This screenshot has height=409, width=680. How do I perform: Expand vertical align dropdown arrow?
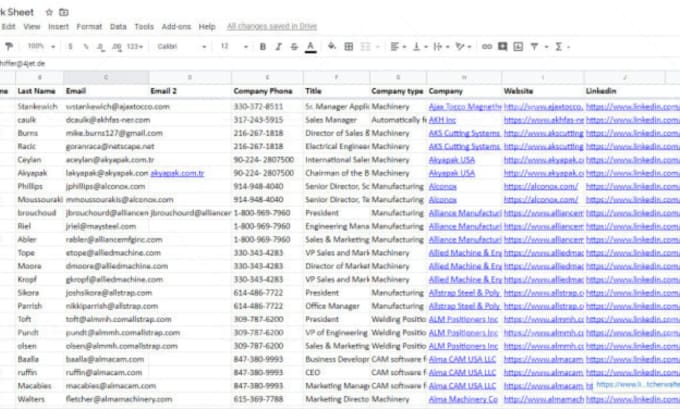426,47
